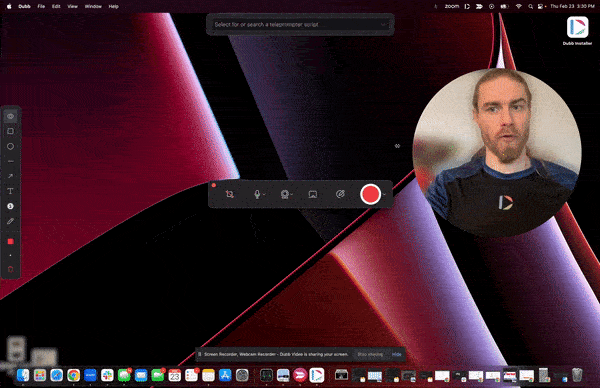Select the numbered step marker tool

[x=10, y=206]
